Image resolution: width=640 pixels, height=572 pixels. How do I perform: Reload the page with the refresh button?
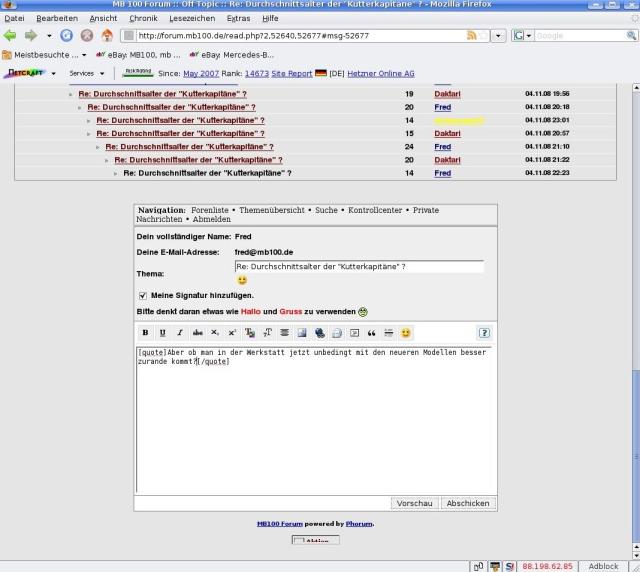coord(66,35)
